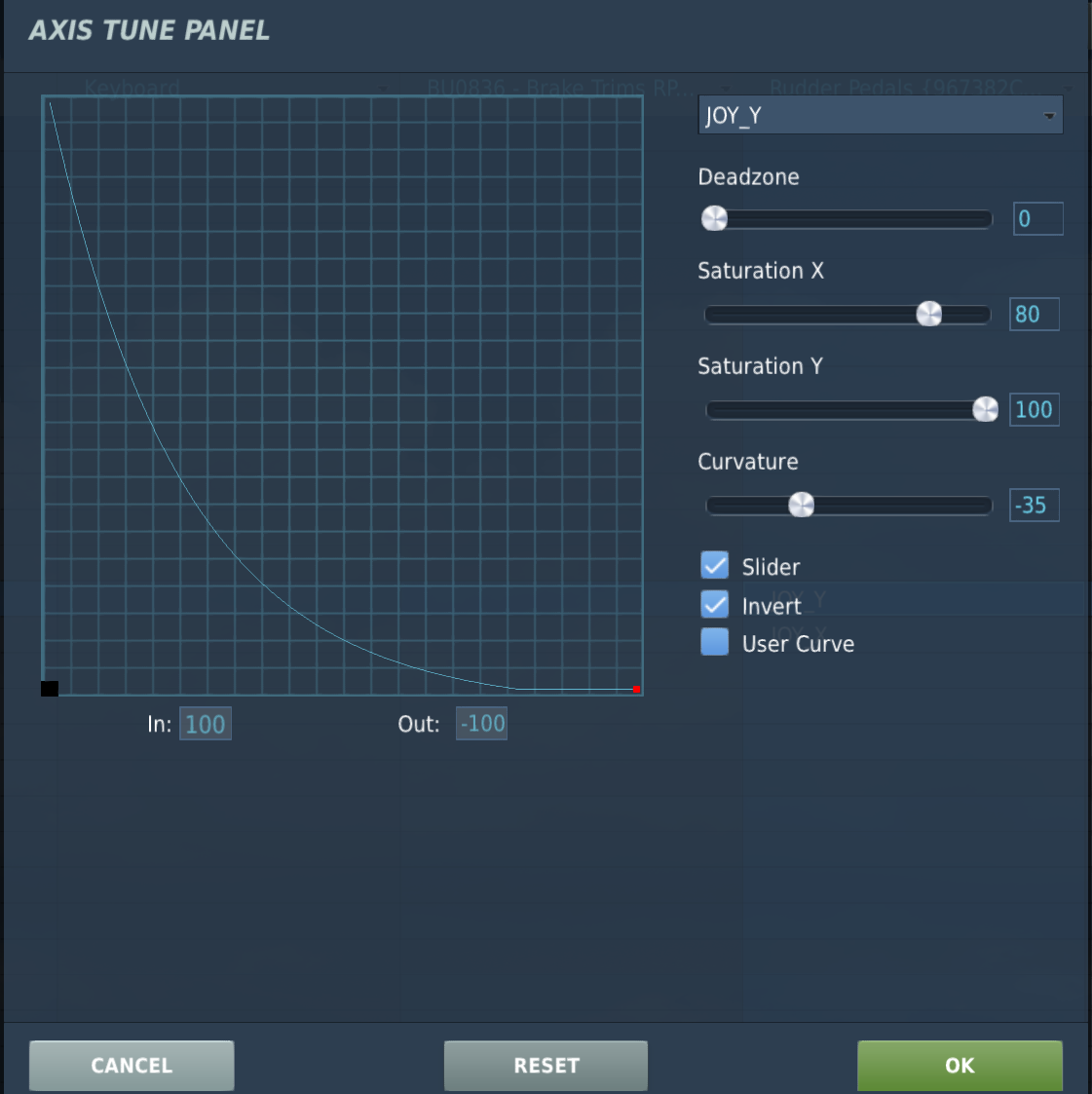The image size is (1092, 1094).
Task: Click the Deadzone slider handle
Action: coord(714,218)
